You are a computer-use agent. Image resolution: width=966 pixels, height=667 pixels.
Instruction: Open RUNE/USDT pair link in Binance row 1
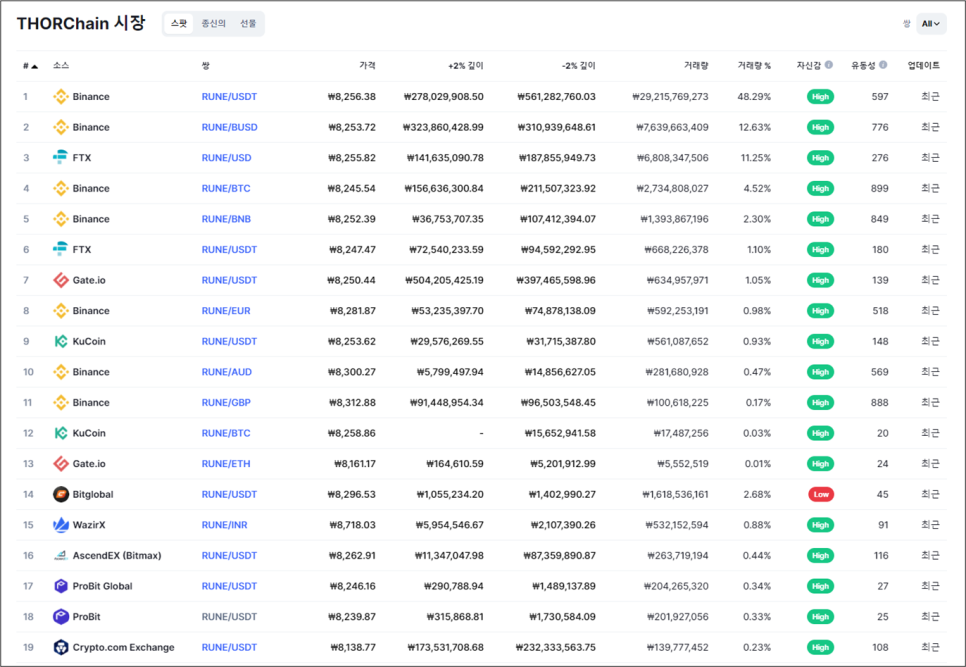pyautogui.click(x=229, y=97)
